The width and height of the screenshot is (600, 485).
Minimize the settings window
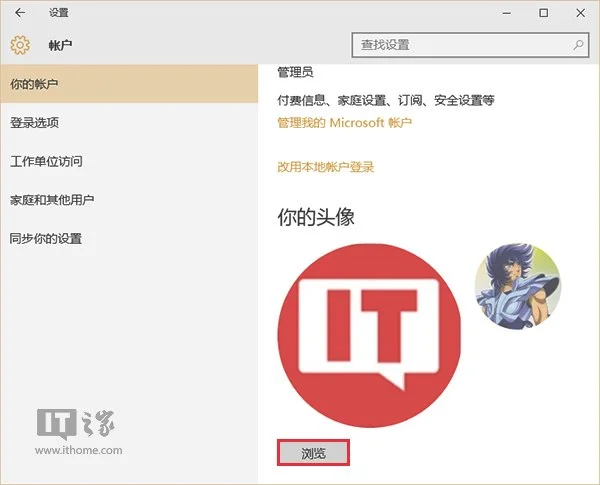507,13
